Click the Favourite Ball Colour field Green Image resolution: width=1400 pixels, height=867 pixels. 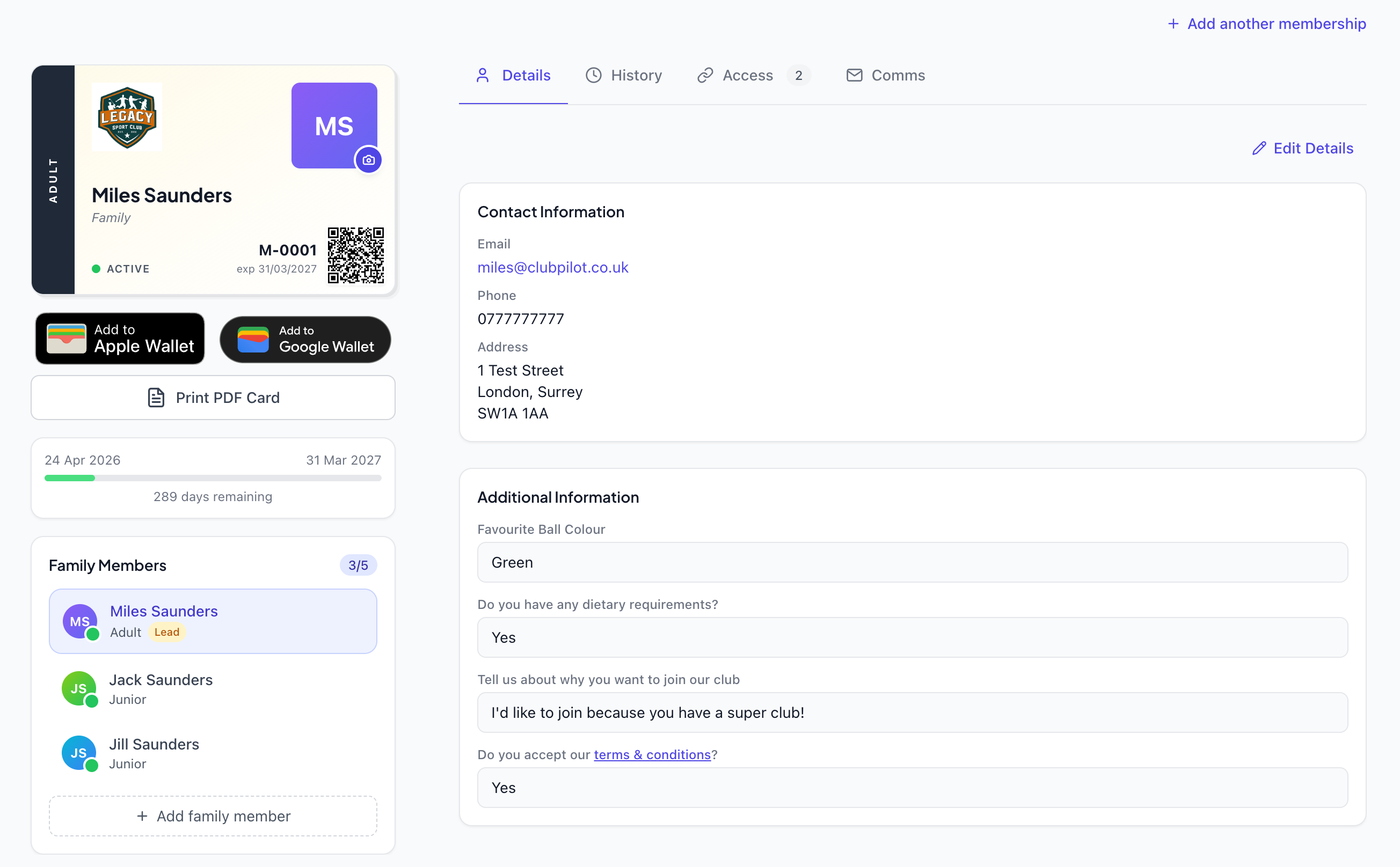coord(912,562)
